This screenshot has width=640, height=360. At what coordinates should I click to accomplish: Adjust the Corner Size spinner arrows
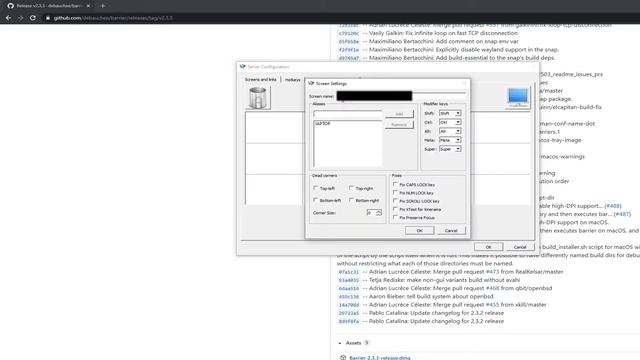point(379,213)
